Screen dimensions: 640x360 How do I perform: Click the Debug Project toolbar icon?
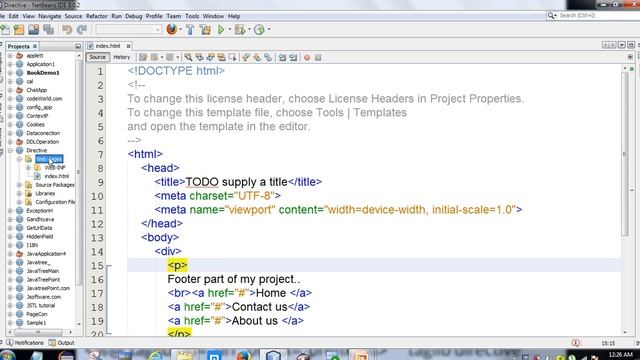[x=240, y=29]
